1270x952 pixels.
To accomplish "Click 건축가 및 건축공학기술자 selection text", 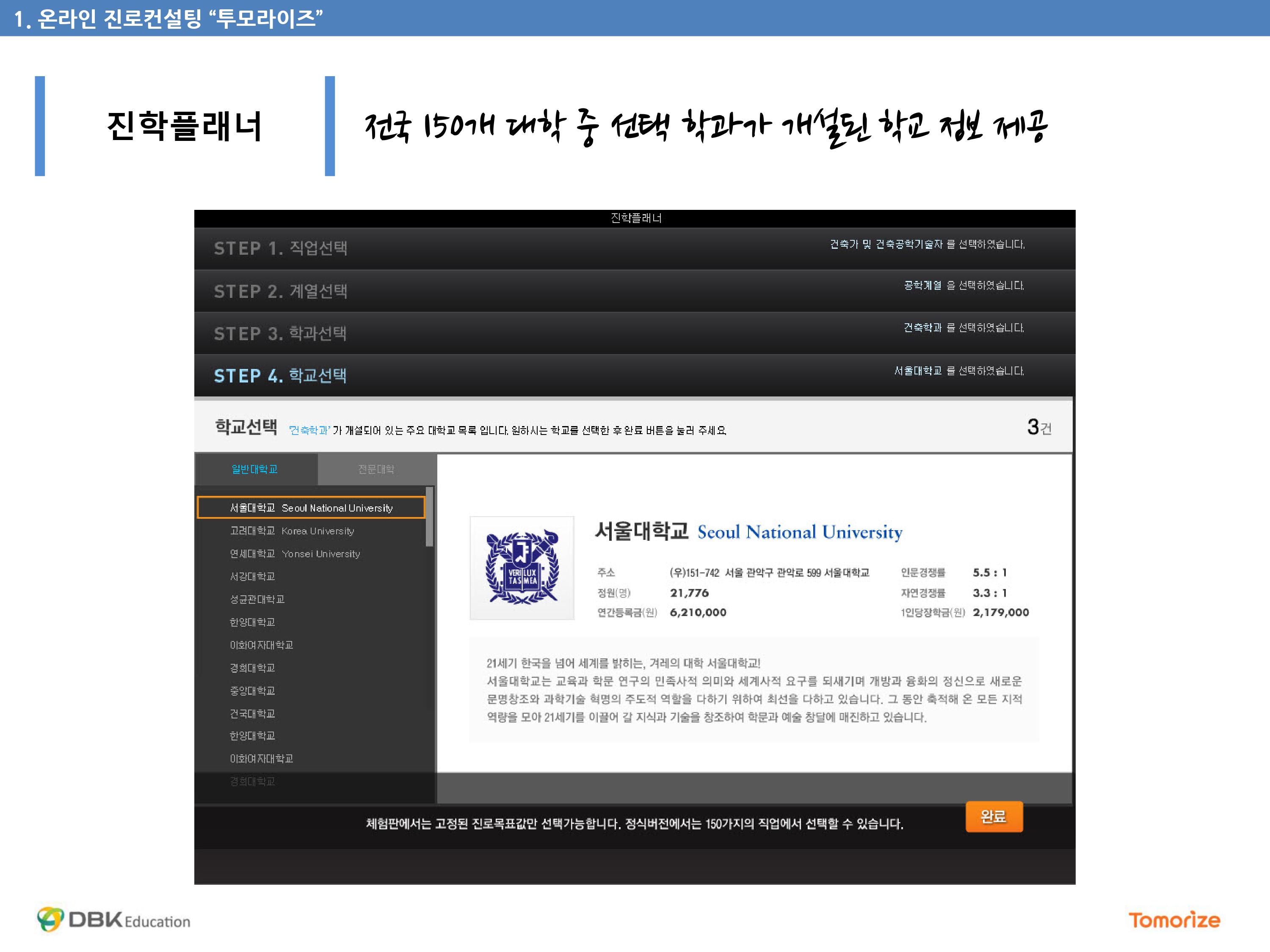I will pyautogui.click(x=927, y=245).
